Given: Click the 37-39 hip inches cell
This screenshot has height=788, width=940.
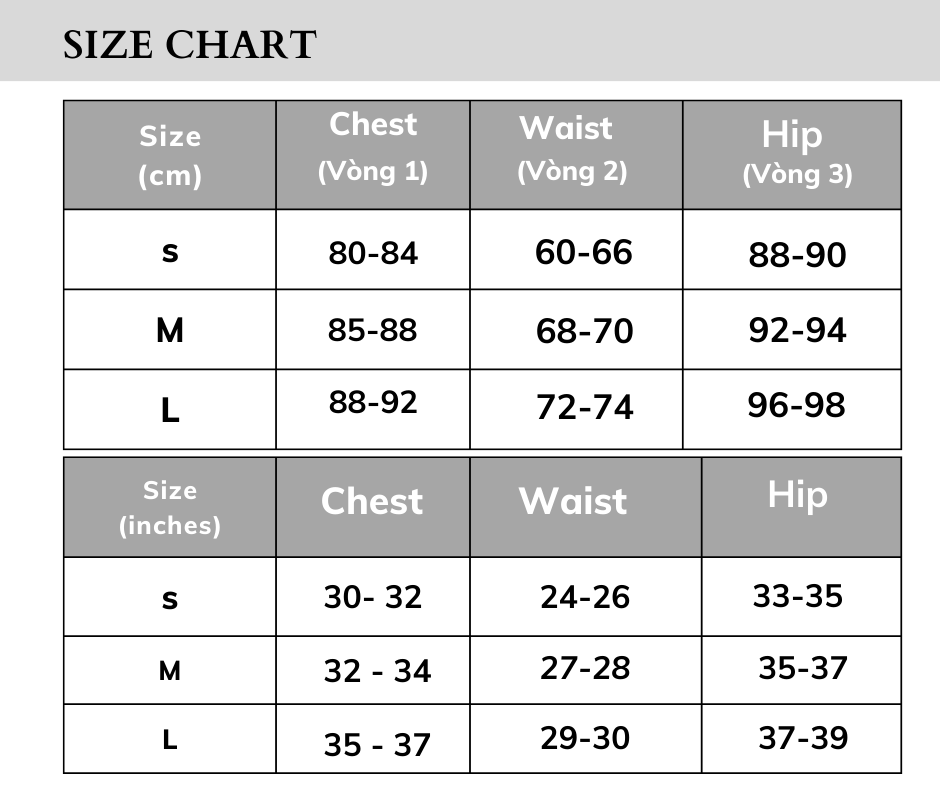Looking at the screenshot, I should coord(803,738).
